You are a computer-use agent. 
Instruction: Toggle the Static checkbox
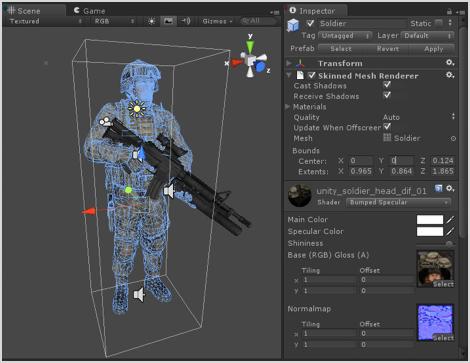tap(439, 23)
